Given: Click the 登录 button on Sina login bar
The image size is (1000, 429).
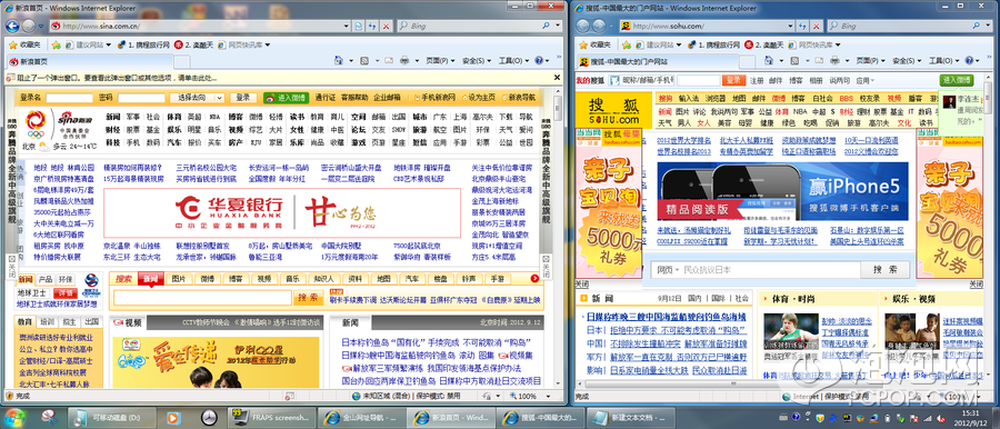Looking at the screenshot, I should point(243,98).
